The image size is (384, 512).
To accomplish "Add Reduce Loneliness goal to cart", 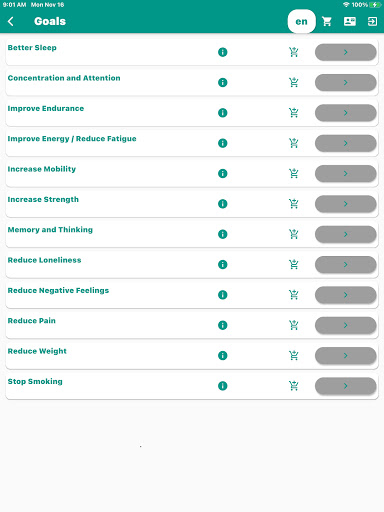I will coord(294,265).
